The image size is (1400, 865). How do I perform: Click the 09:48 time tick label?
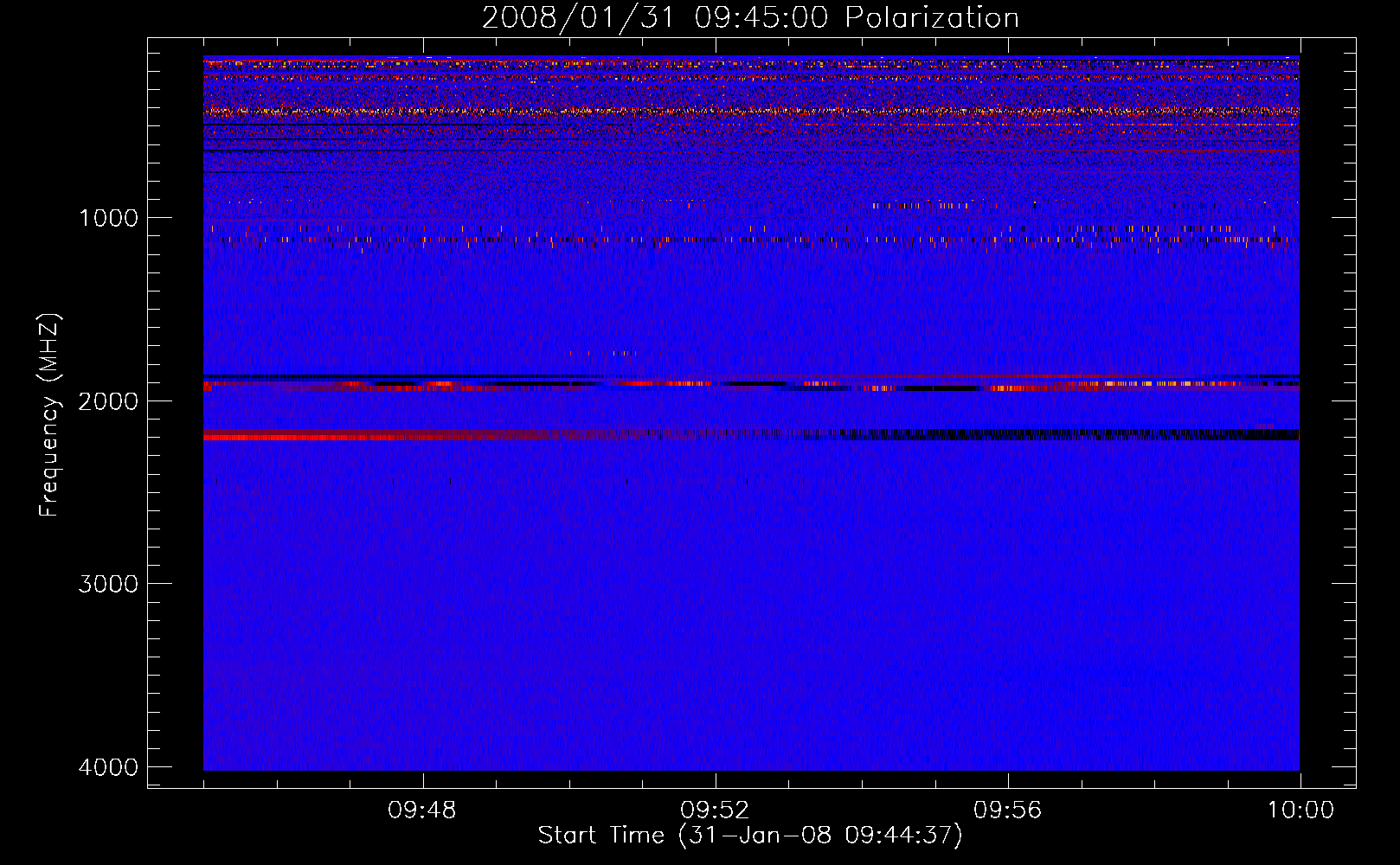tap(422, 811)
